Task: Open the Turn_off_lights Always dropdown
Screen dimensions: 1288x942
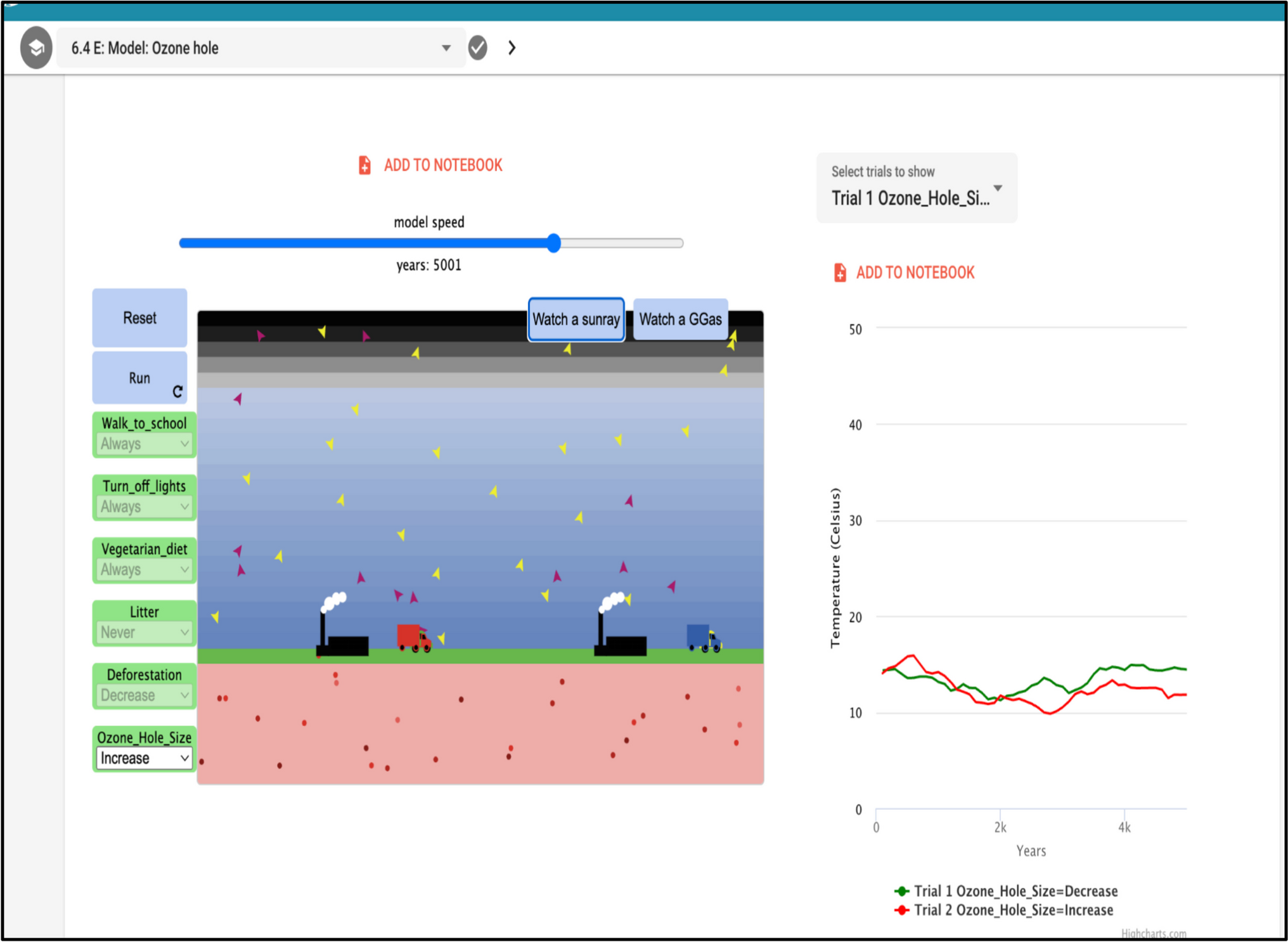Action: coord(145,506)
